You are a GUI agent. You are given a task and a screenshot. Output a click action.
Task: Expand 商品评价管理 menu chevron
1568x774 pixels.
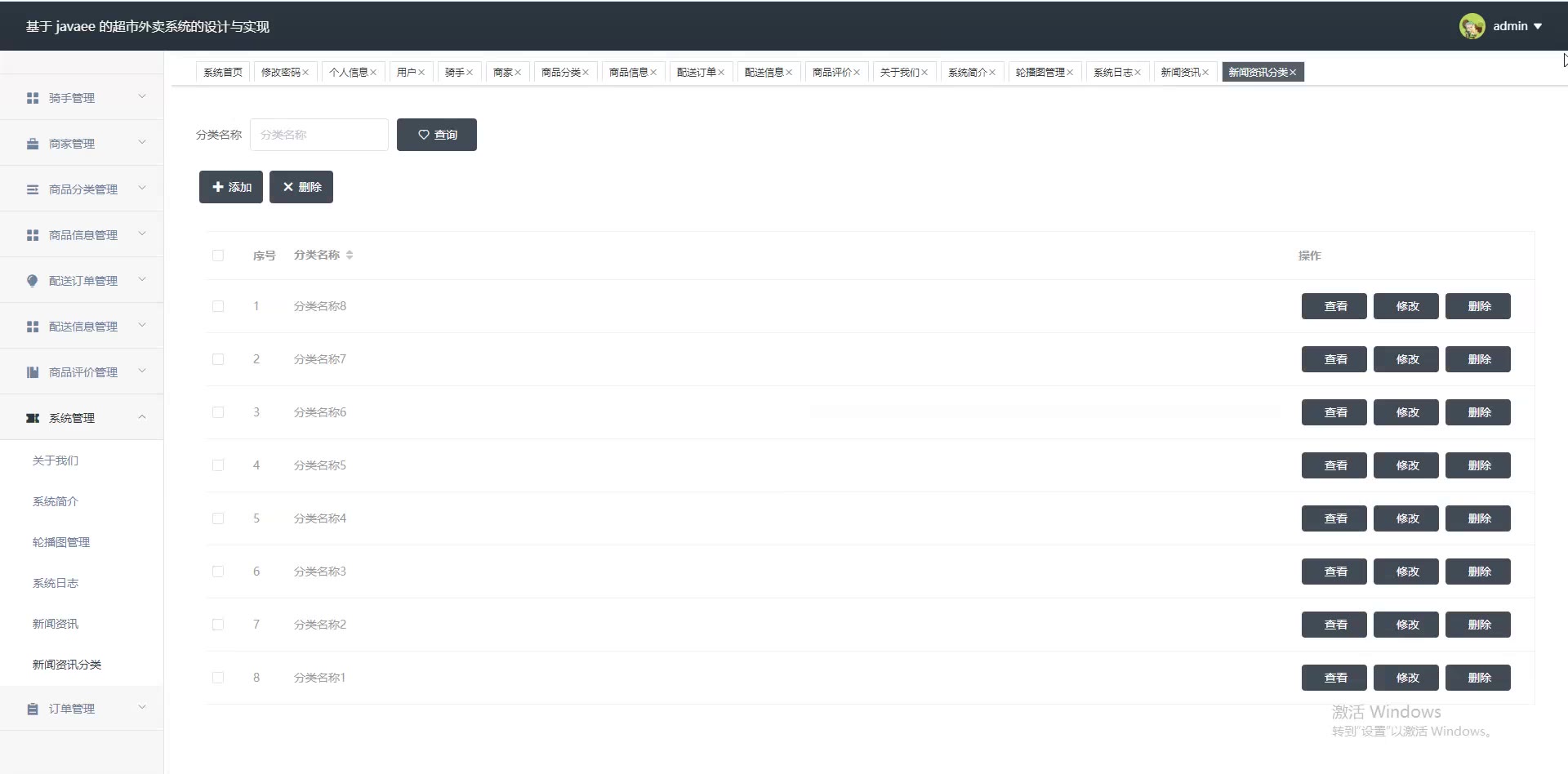pos(142,371)
